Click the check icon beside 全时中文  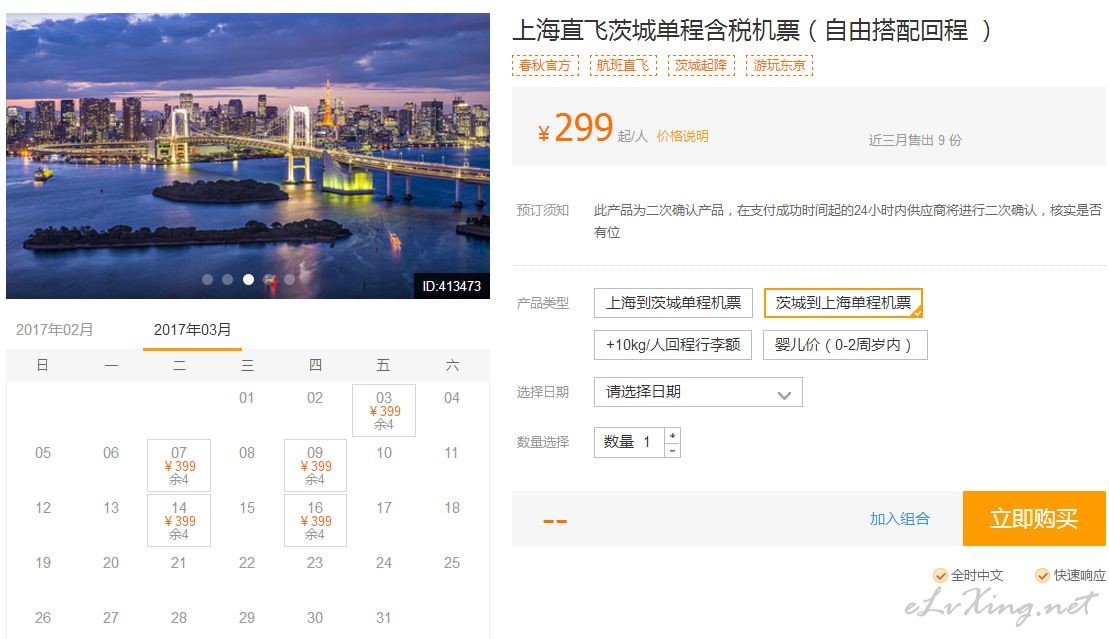pos(940,575)
